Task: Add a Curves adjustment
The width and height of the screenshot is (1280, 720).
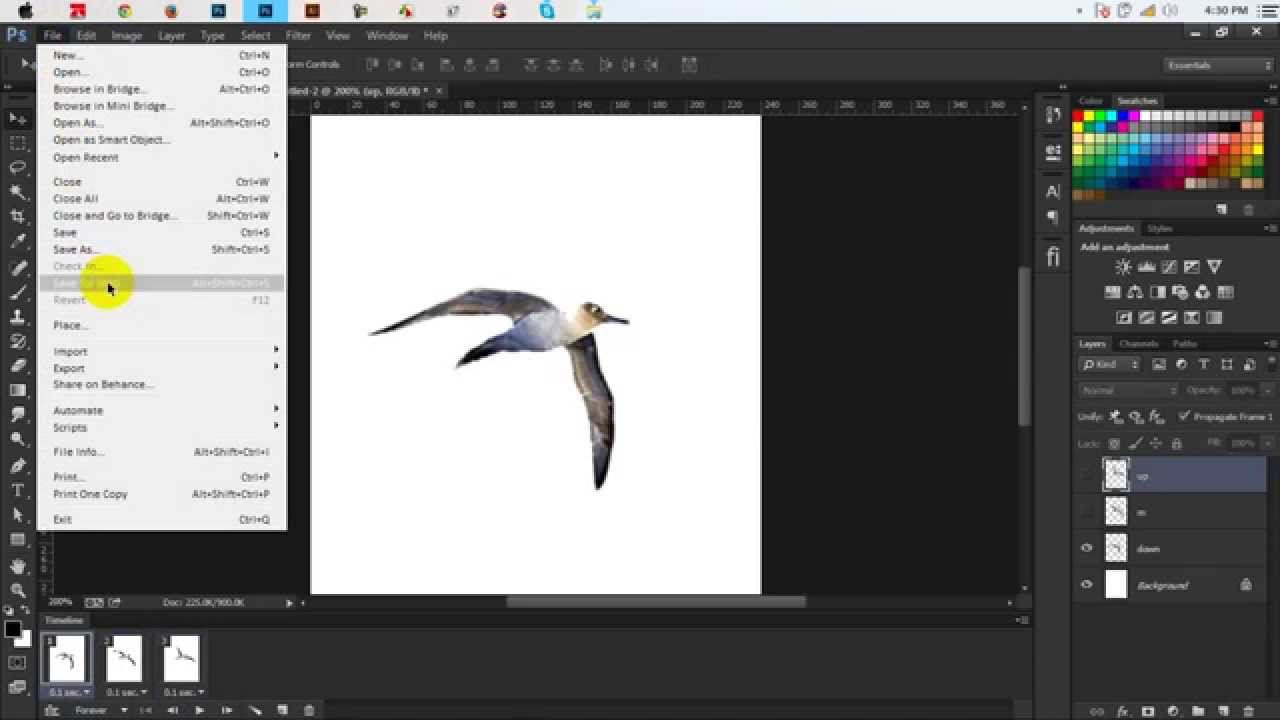Action: pos(1169,267)
